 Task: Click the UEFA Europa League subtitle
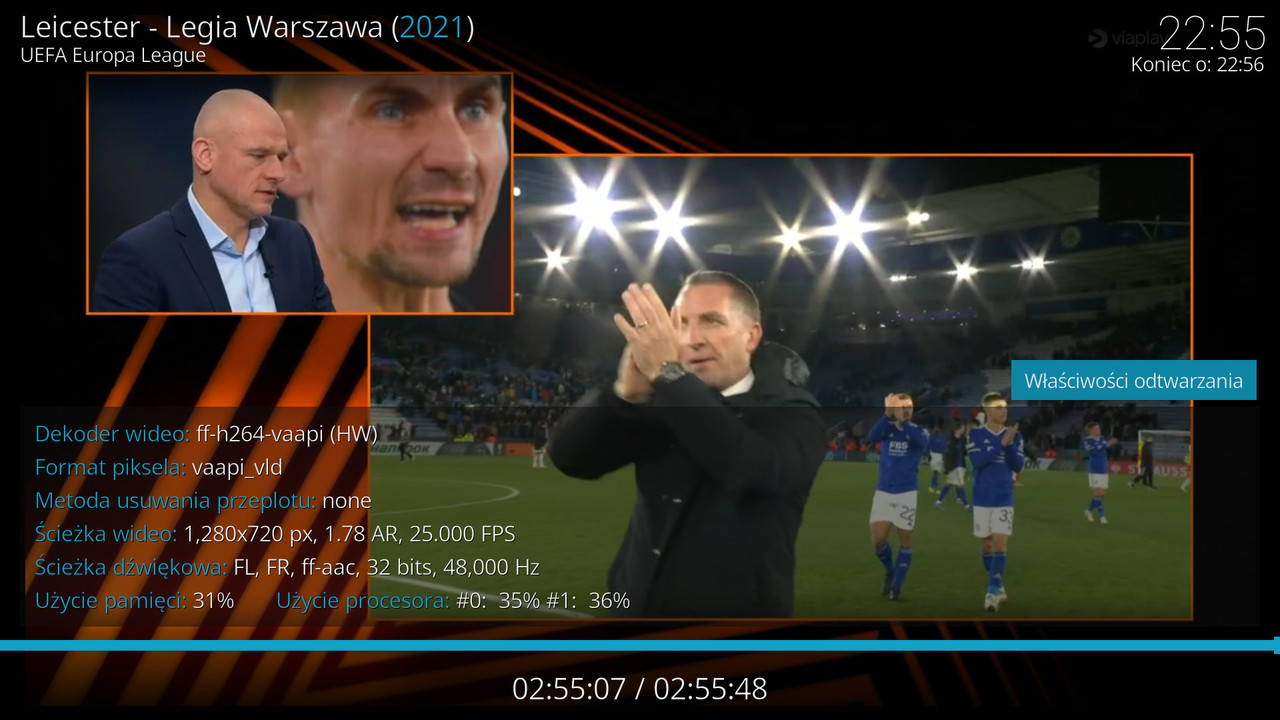pos(113,55)
